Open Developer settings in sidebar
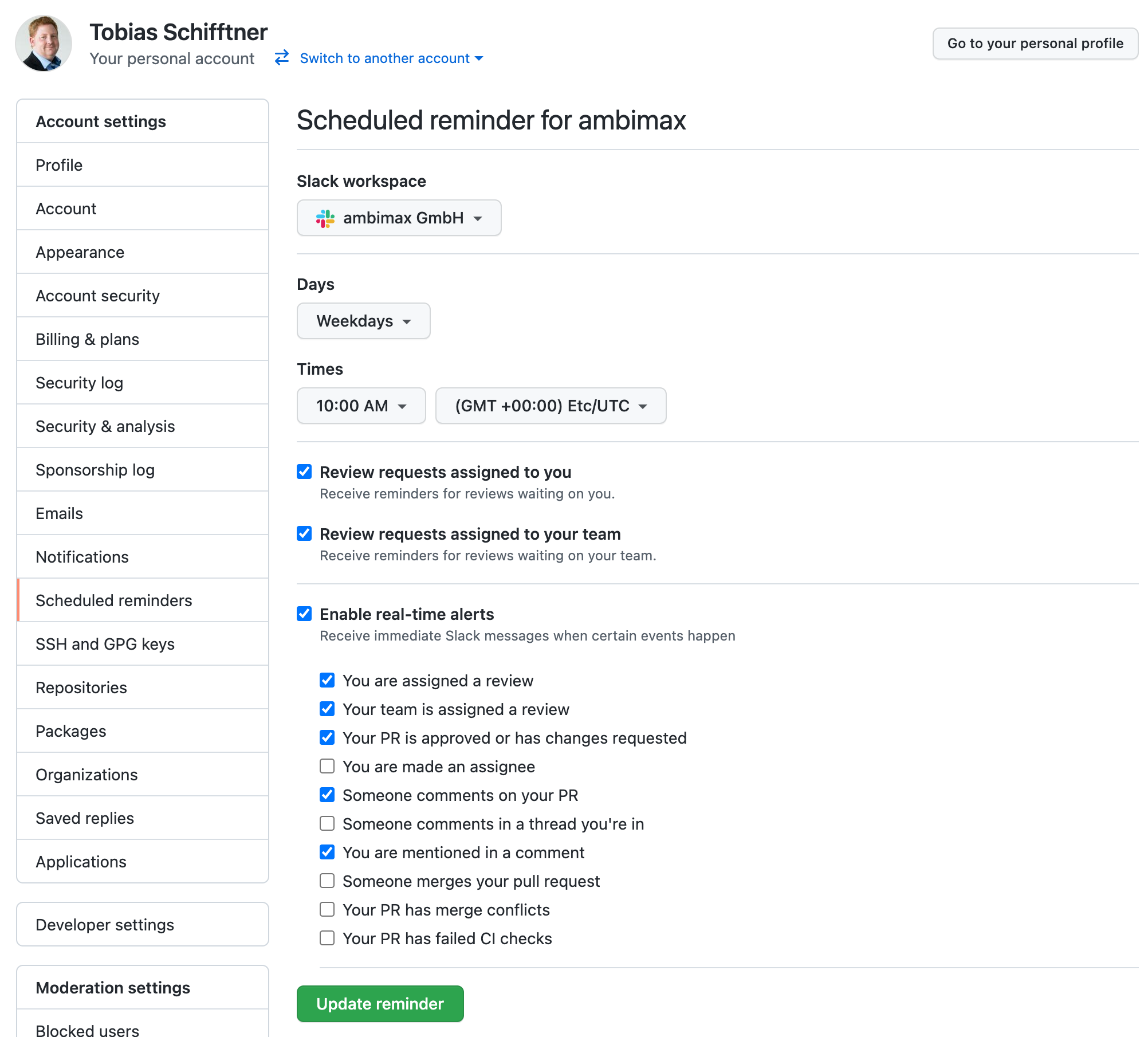 (105, 925)
